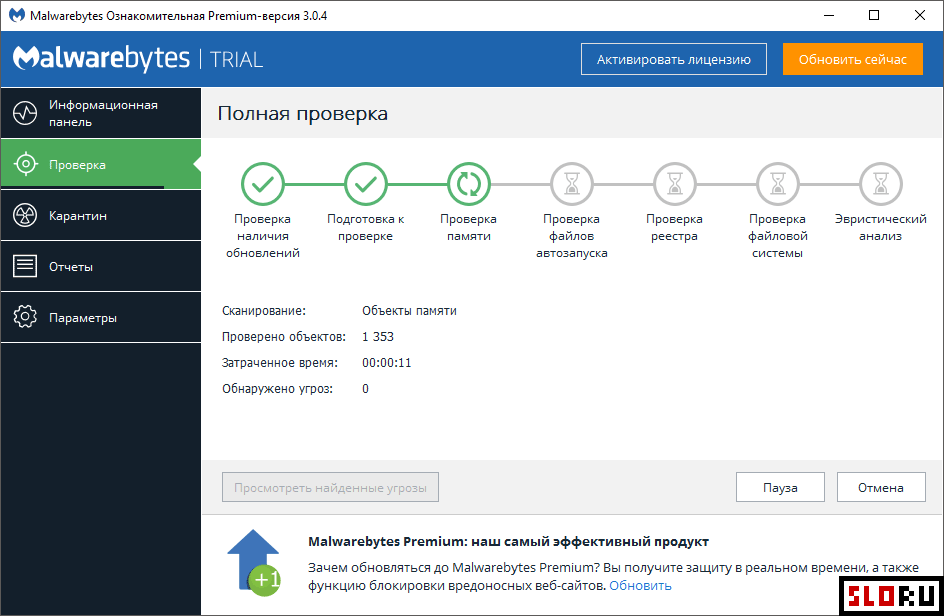The image size is (944, 616).
Task: Click the Эвристический анализ step label
Action: [x=880, y=228]
